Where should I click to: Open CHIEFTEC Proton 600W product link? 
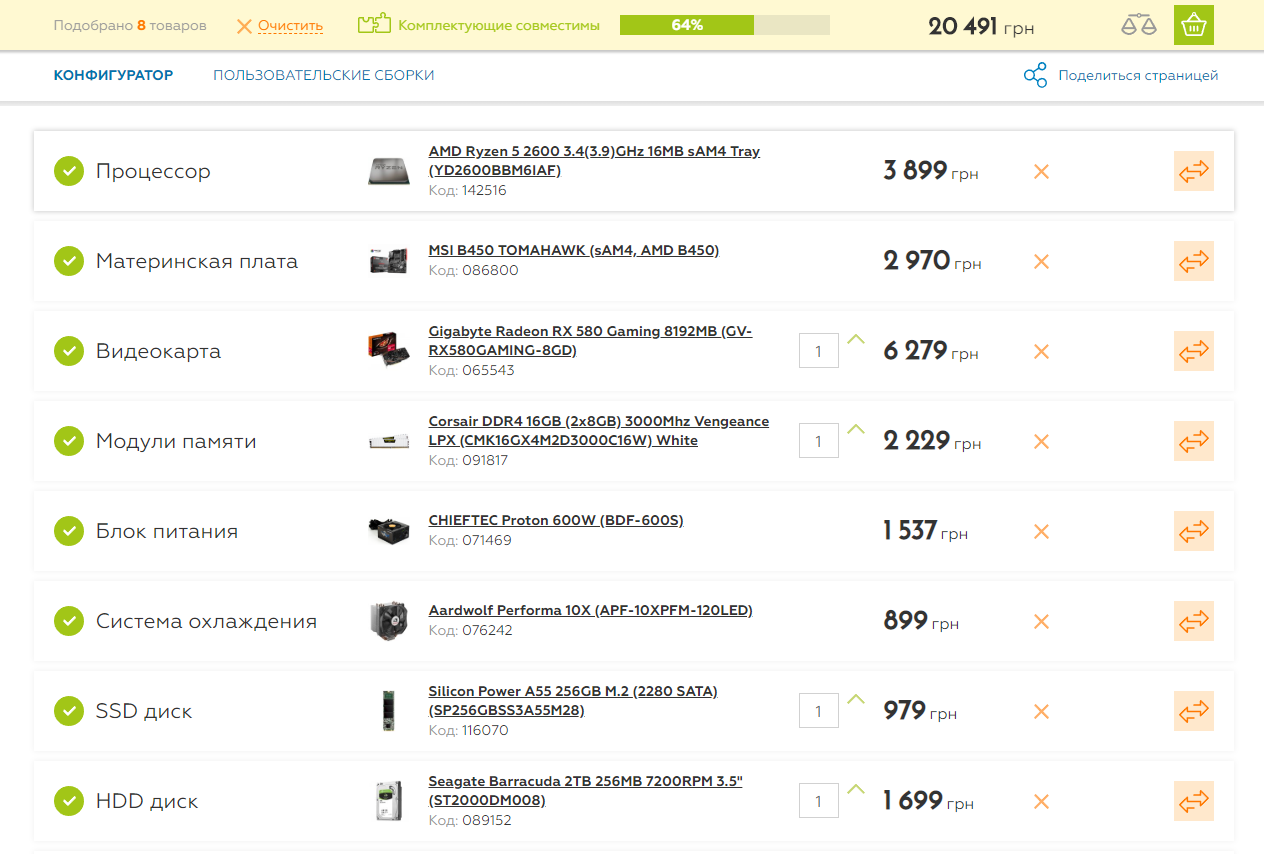tap(556, 520)
